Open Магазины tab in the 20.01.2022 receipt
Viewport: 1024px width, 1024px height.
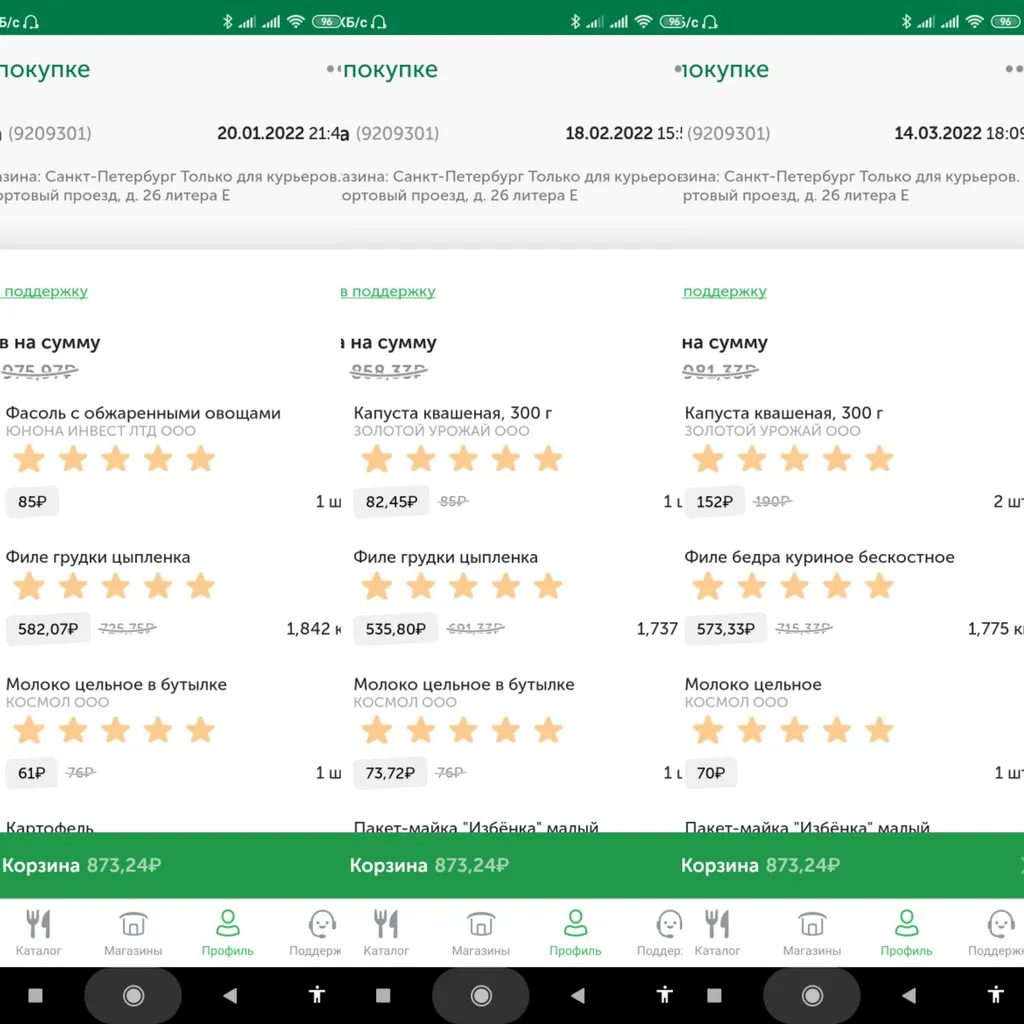coord(133,932)
